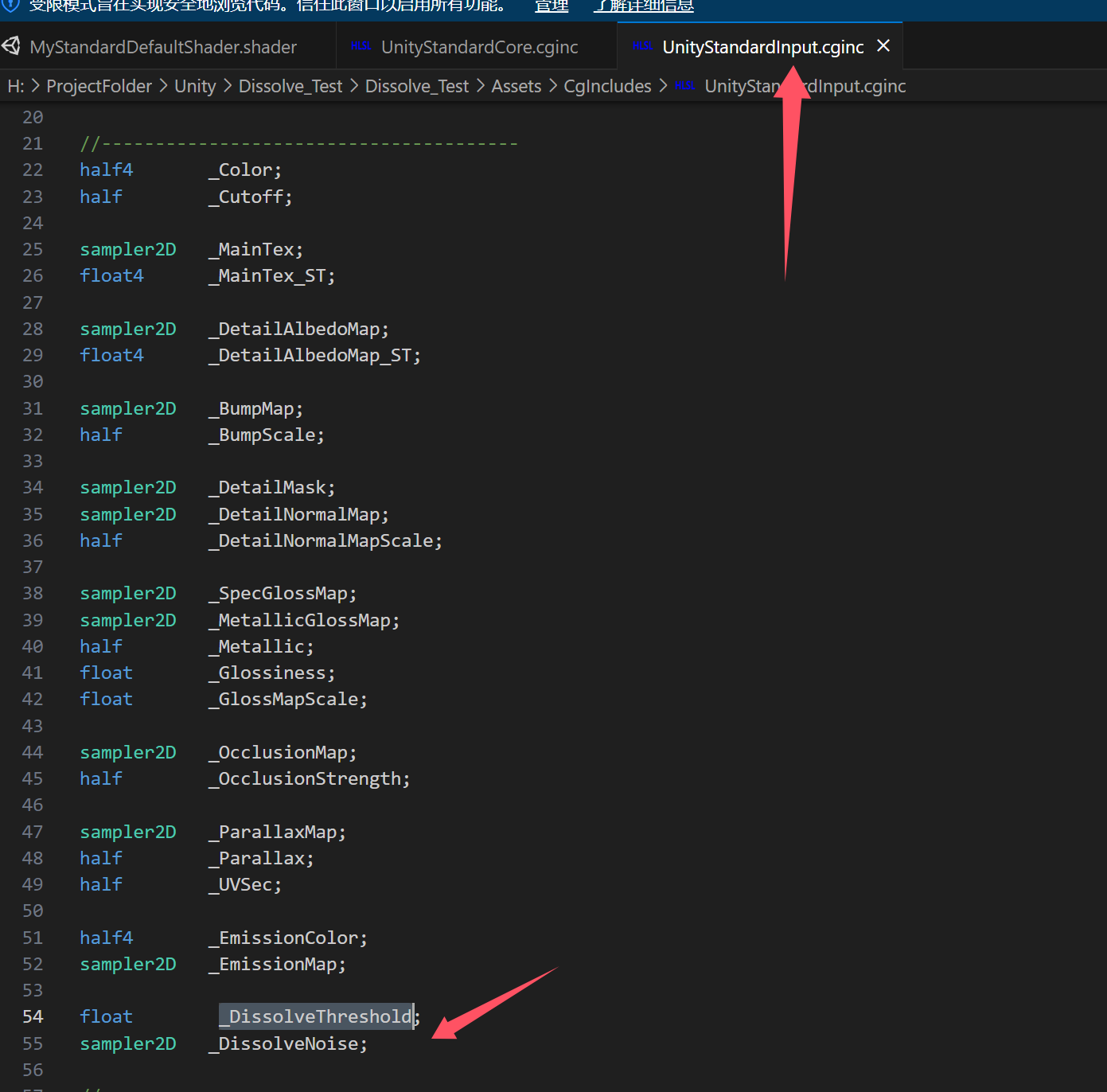
Task: Expand the Unity breadcrumb folder
Action: point(195,86)
